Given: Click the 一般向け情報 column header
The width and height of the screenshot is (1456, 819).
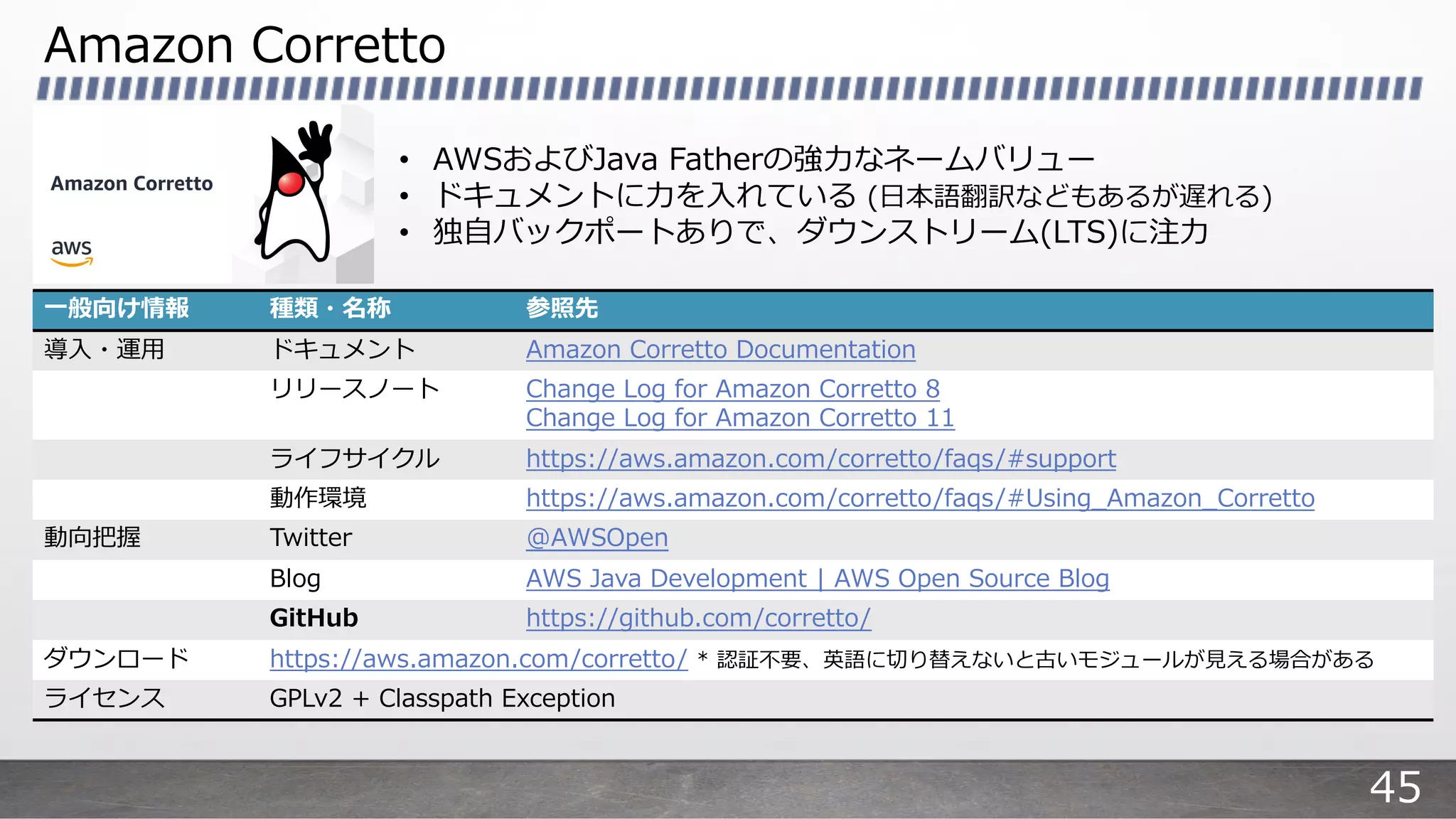Looking at the screenshot, I should pyautogui.click(x=117, y=309).
